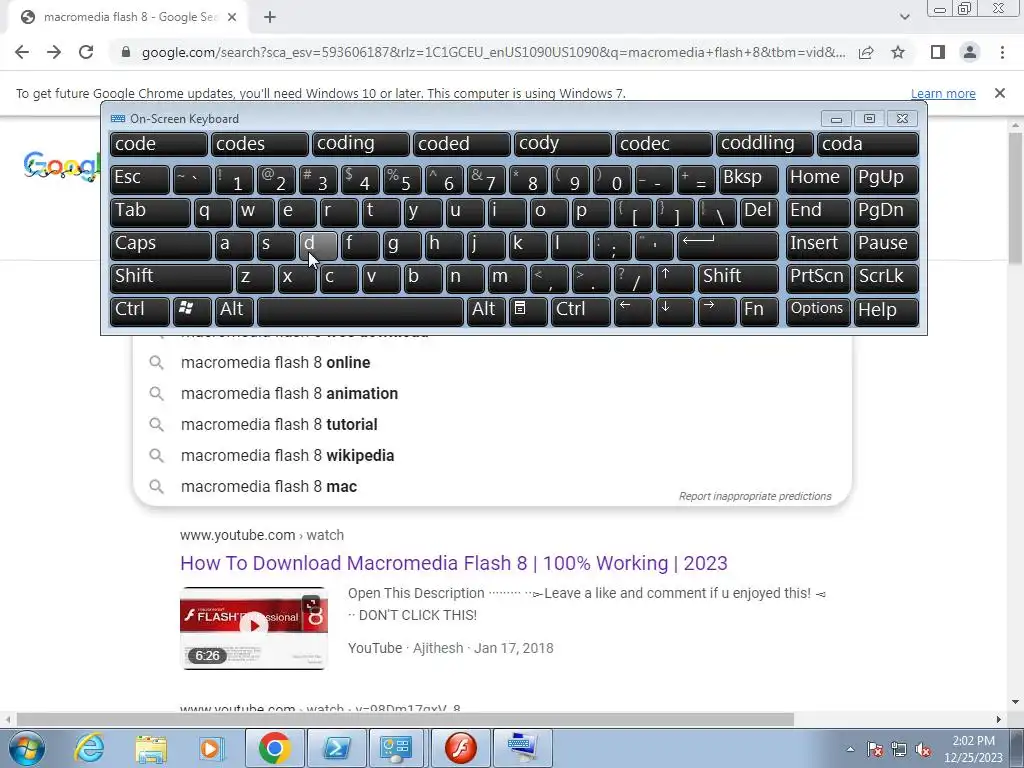1024x768 pixels.
Task: Show hidden system tray icons arrow
Action: 850,749
